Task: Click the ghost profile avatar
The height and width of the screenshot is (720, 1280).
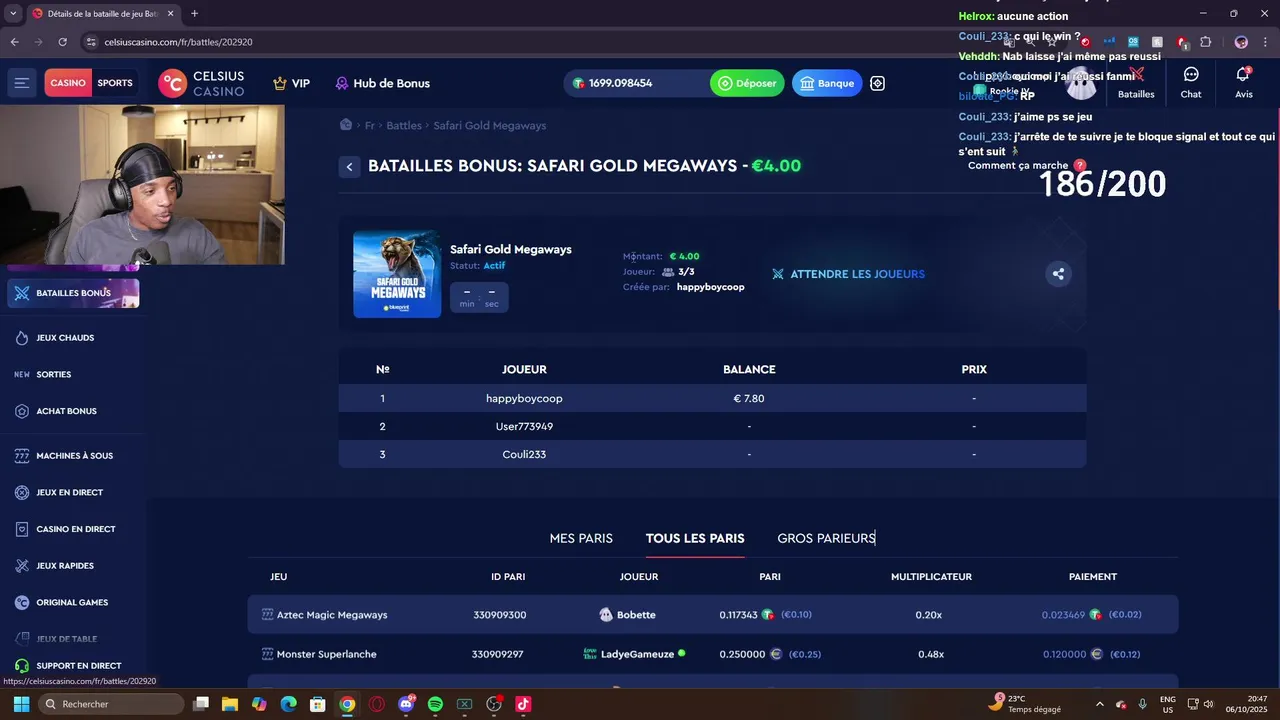Action: [x=1081, y=85]
